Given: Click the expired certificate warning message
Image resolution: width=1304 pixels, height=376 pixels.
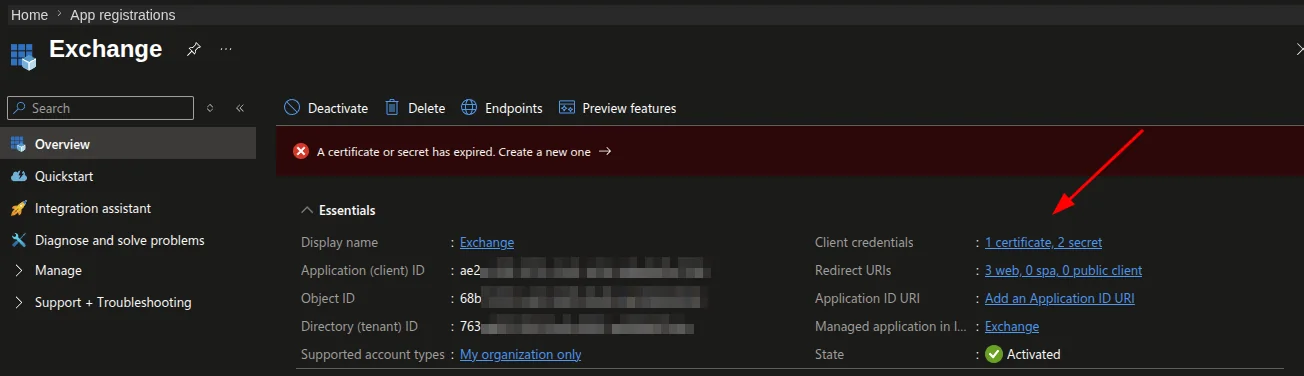Looking at the screenshot, I should [453, 152].
